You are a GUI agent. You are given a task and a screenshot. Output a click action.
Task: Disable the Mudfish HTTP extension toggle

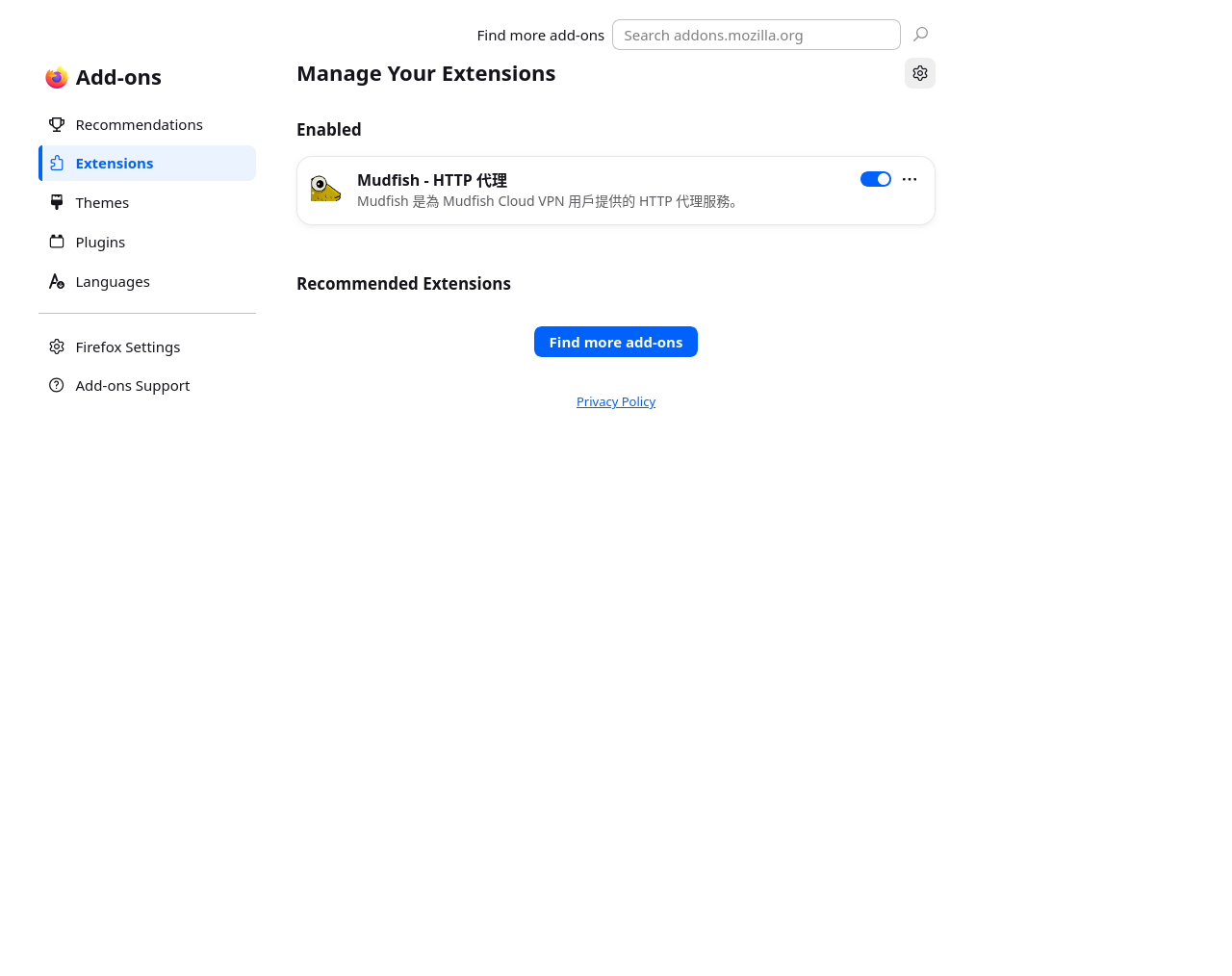click(x=876, y=179)
